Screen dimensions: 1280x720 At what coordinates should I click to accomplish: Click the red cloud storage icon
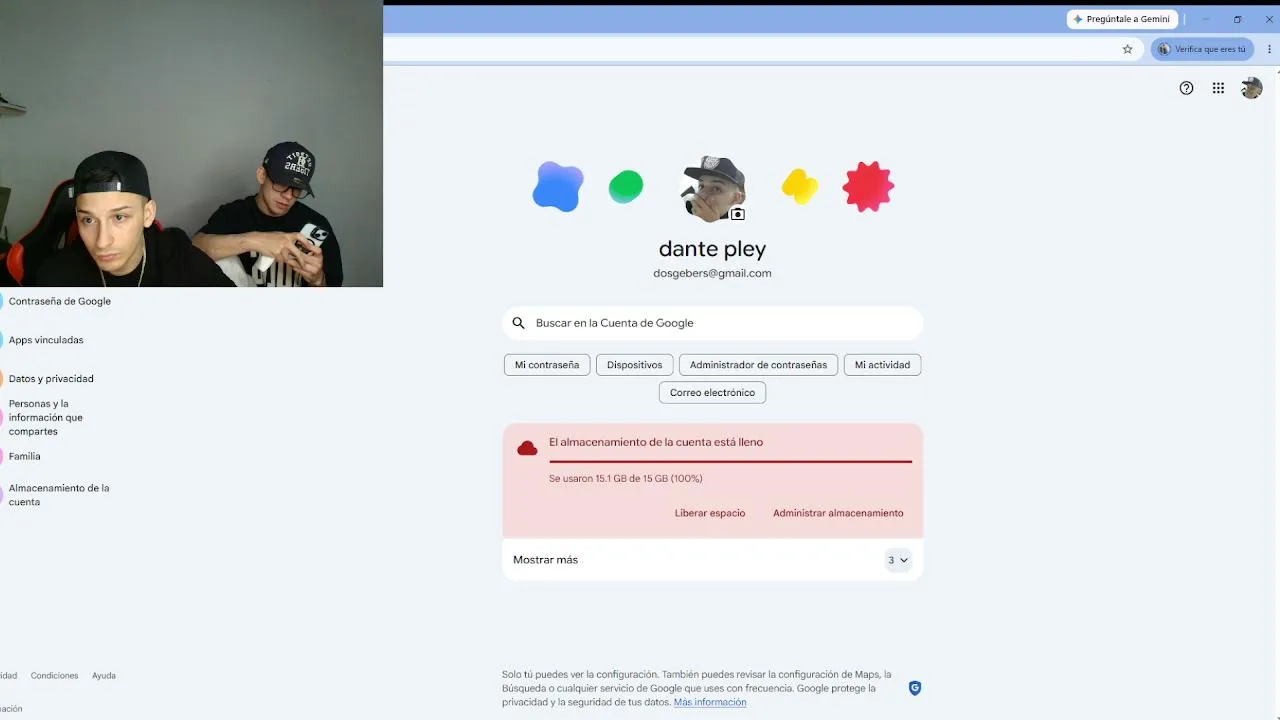[x=527, y=448]
